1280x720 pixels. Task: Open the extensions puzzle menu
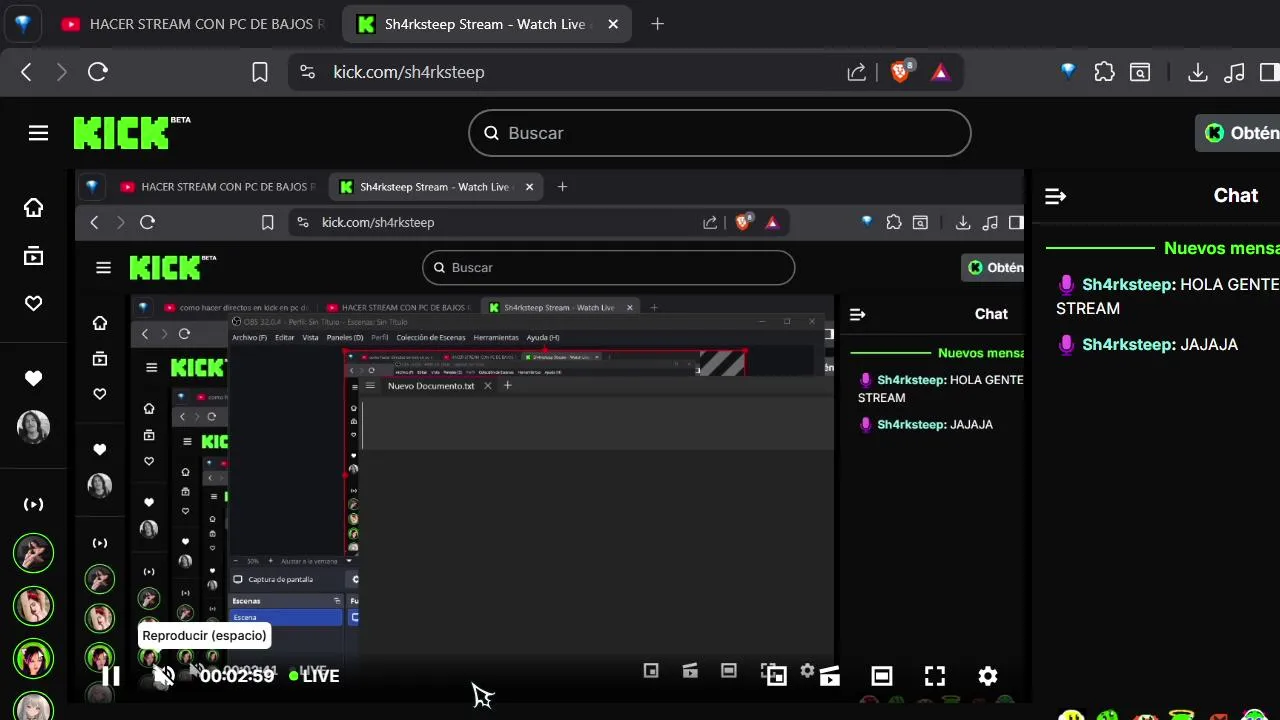pos(1104,72)
